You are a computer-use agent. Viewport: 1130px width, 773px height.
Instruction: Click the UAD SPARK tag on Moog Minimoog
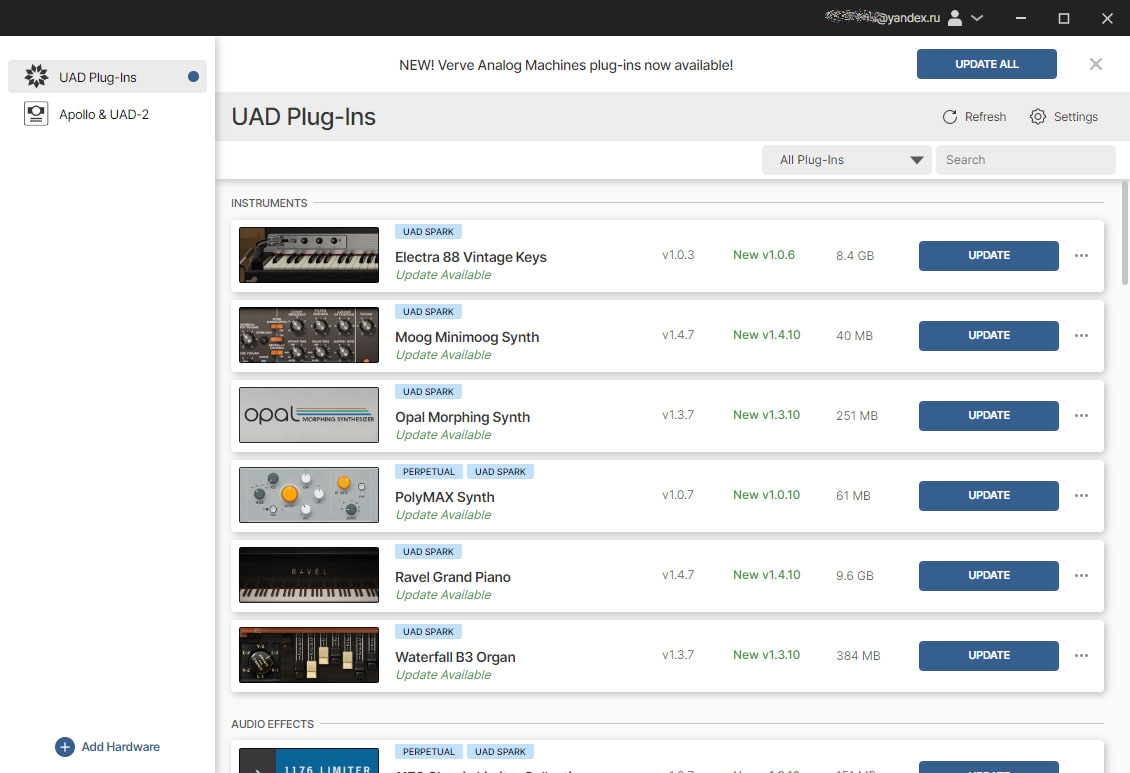(x=428, y=312)
